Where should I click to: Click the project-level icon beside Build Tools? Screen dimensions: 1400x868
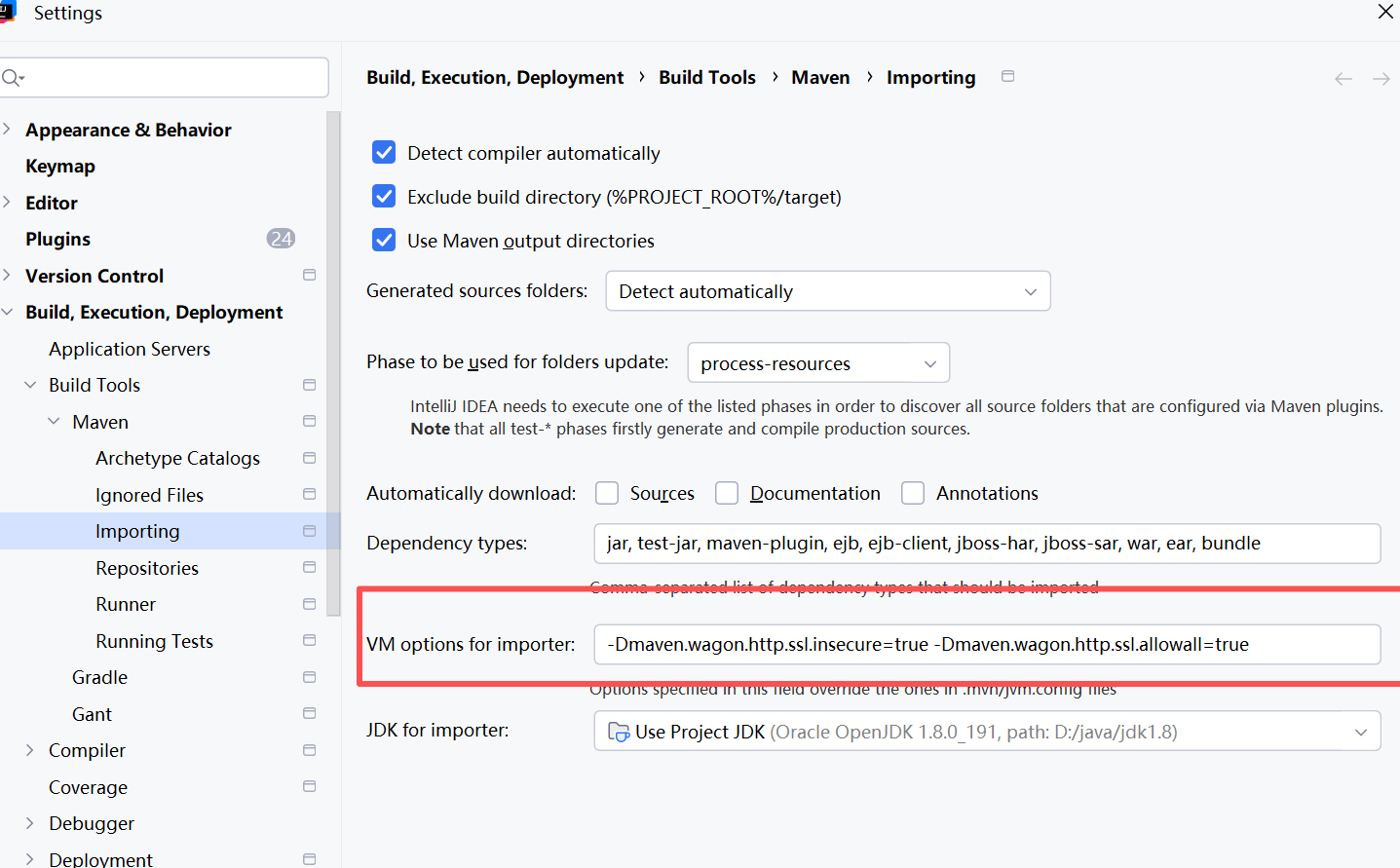tap(310, 385)
